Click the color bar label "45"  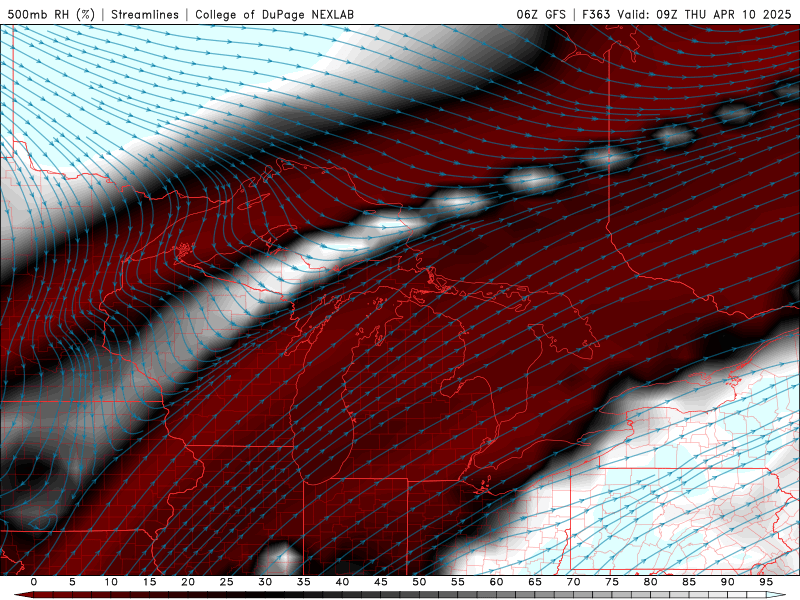point(381,582)
